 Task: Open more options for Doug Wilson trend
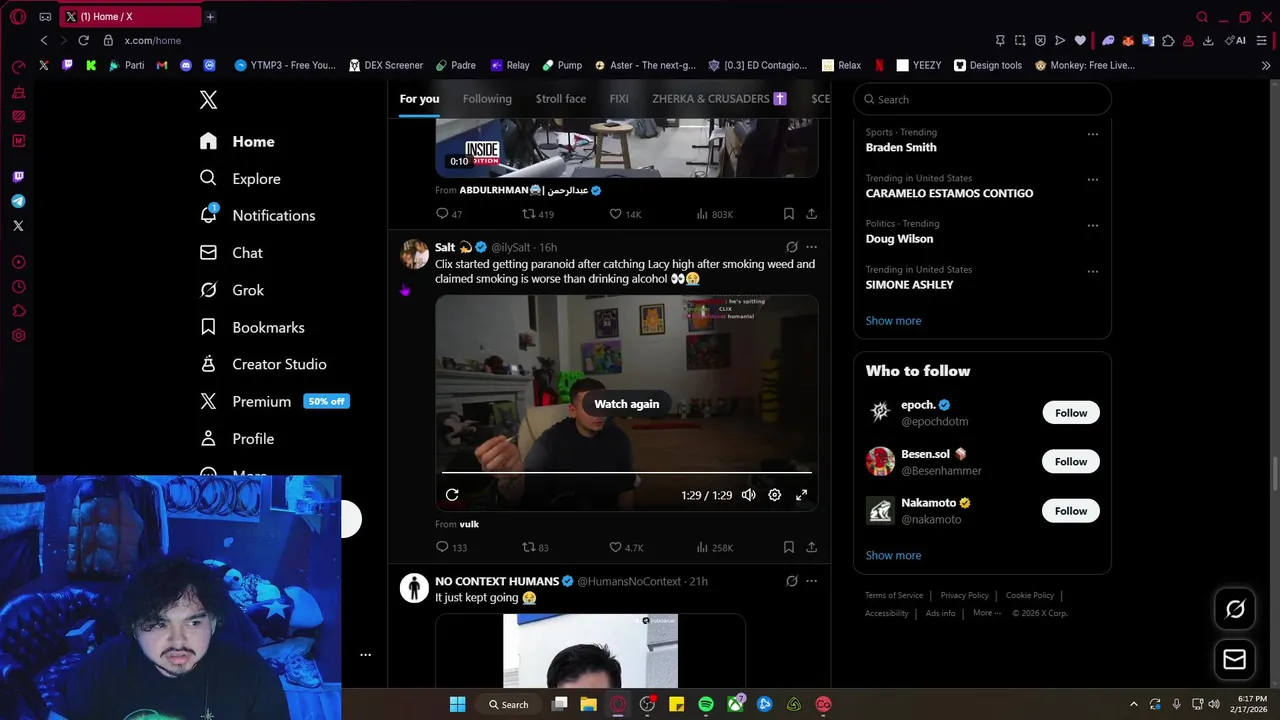click(x=1092, y=225)
